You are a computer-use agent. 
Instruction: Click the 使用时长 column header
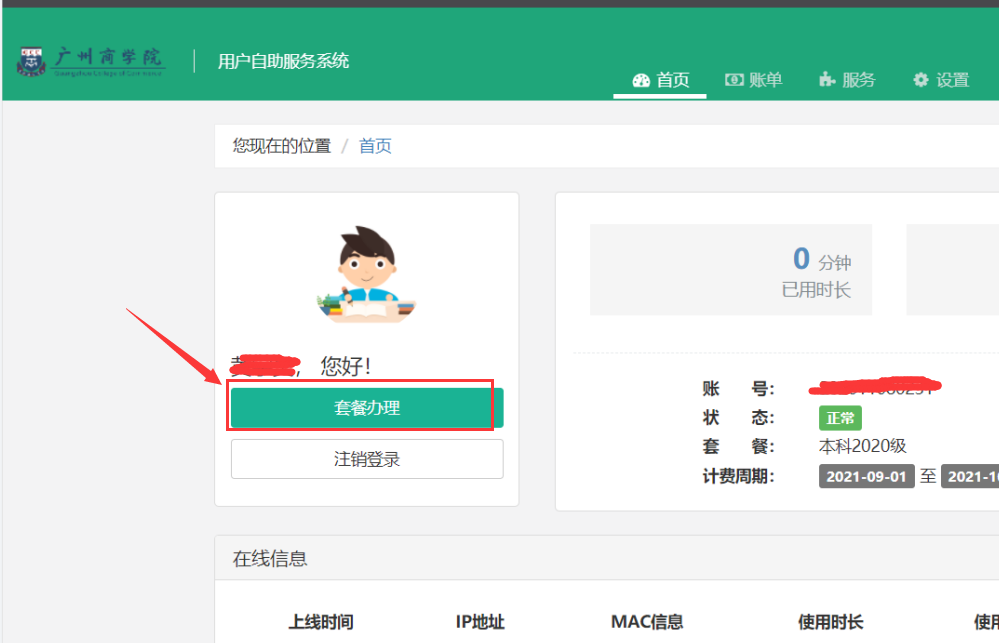(830, 622)
